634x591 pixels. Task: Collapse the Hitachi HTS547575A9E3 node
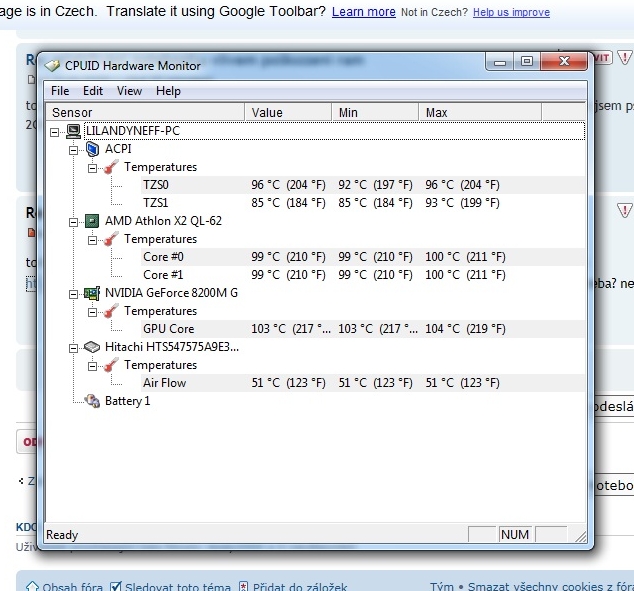(x=74, y=348)
